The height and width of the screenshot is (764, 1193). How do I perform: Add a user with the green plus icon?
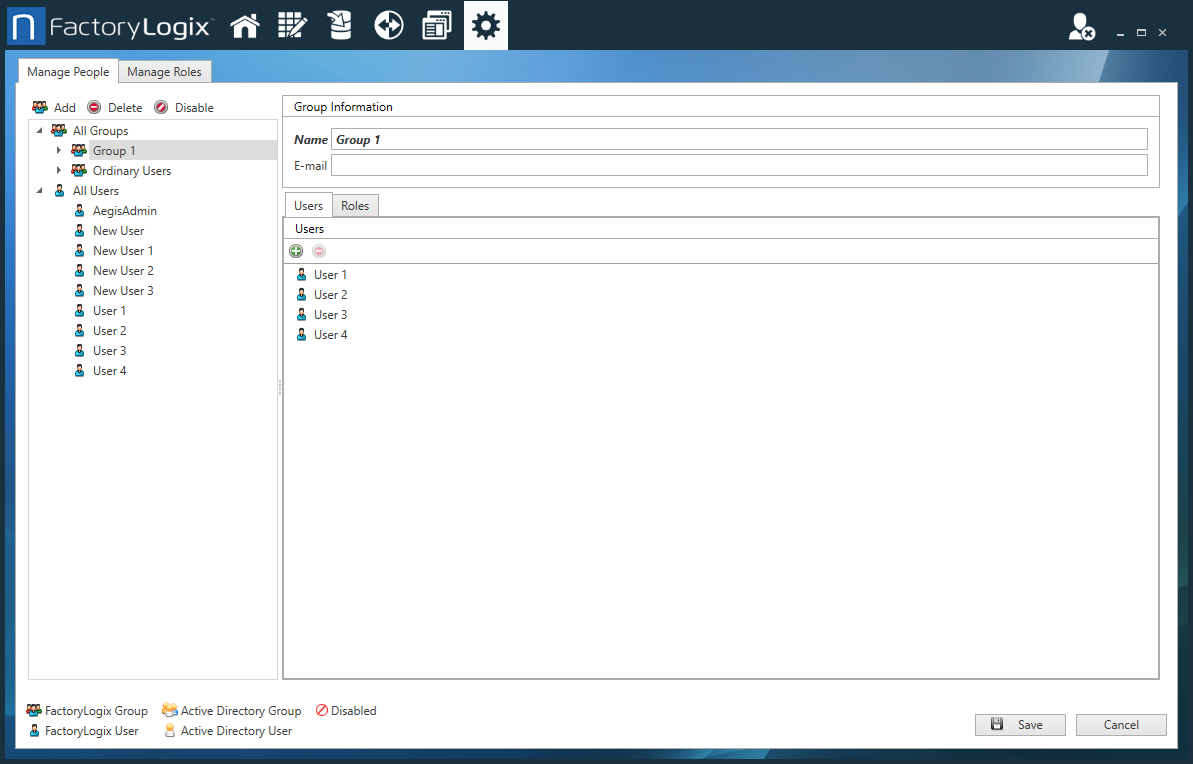tap(296, 250)
